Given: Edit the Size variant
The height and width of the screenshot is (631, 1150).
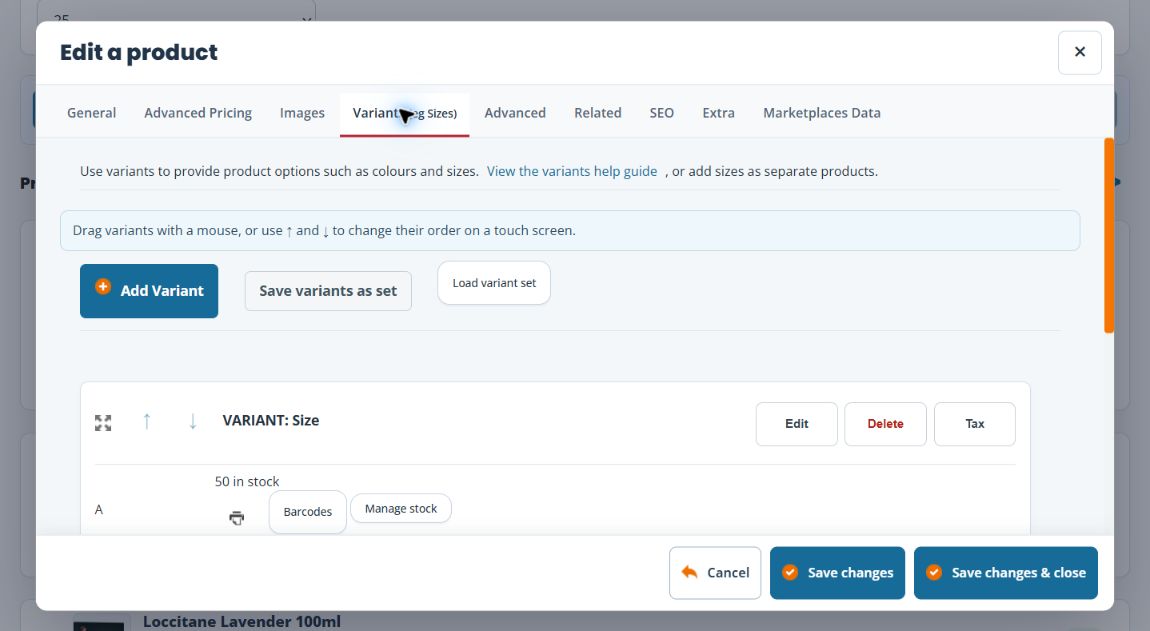Looking at the screenshot, I should 796,424.
